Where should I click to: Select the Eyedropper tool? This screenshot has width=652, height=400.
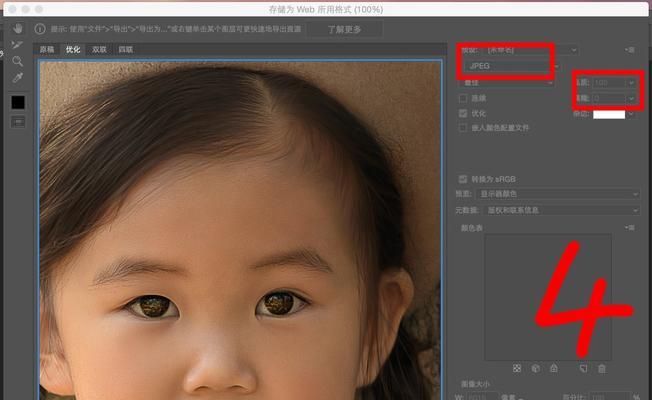(x=17, y=78)
